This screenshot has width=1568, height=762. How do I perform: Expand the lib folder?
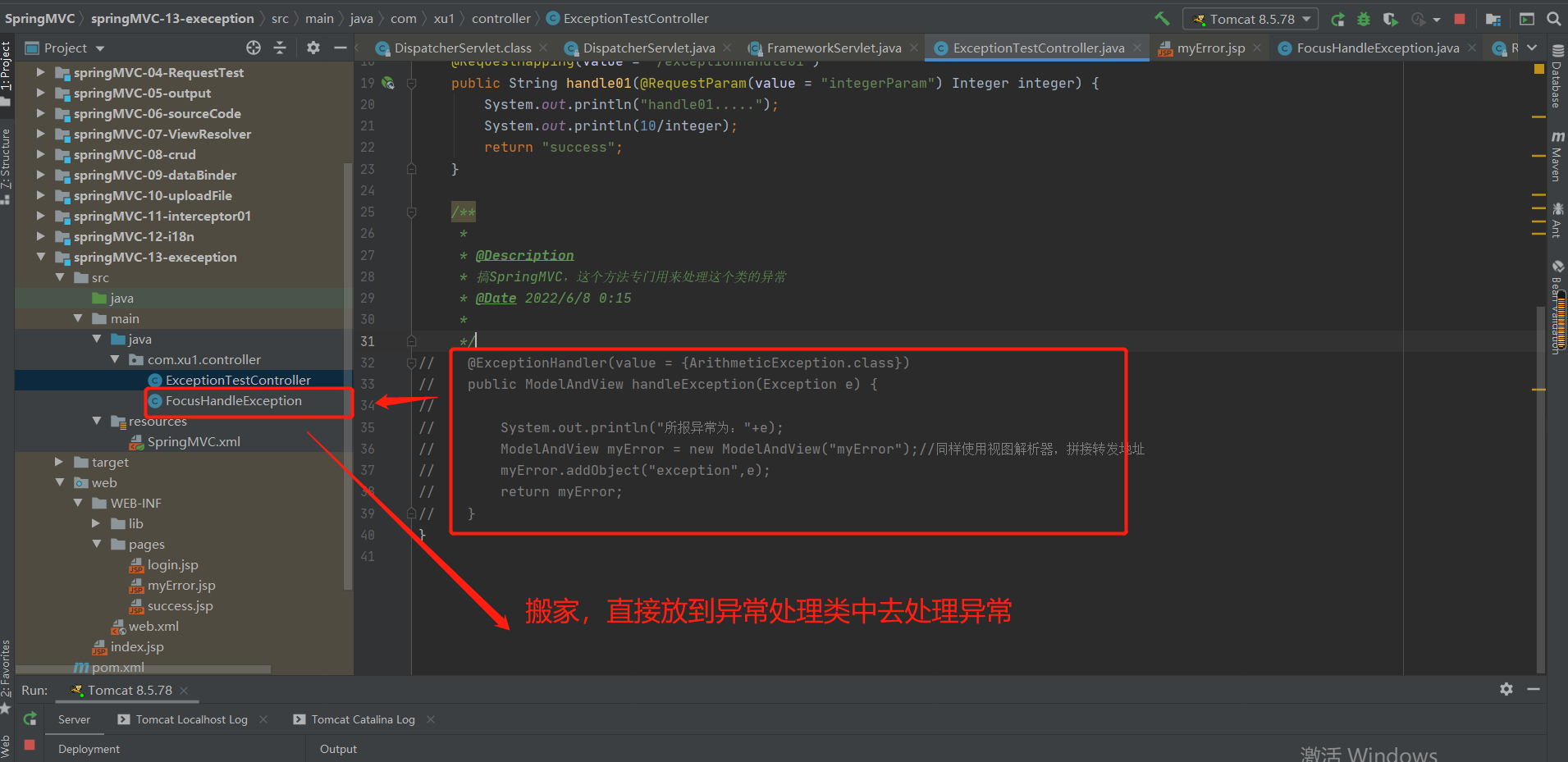click(x=97, y=523)
